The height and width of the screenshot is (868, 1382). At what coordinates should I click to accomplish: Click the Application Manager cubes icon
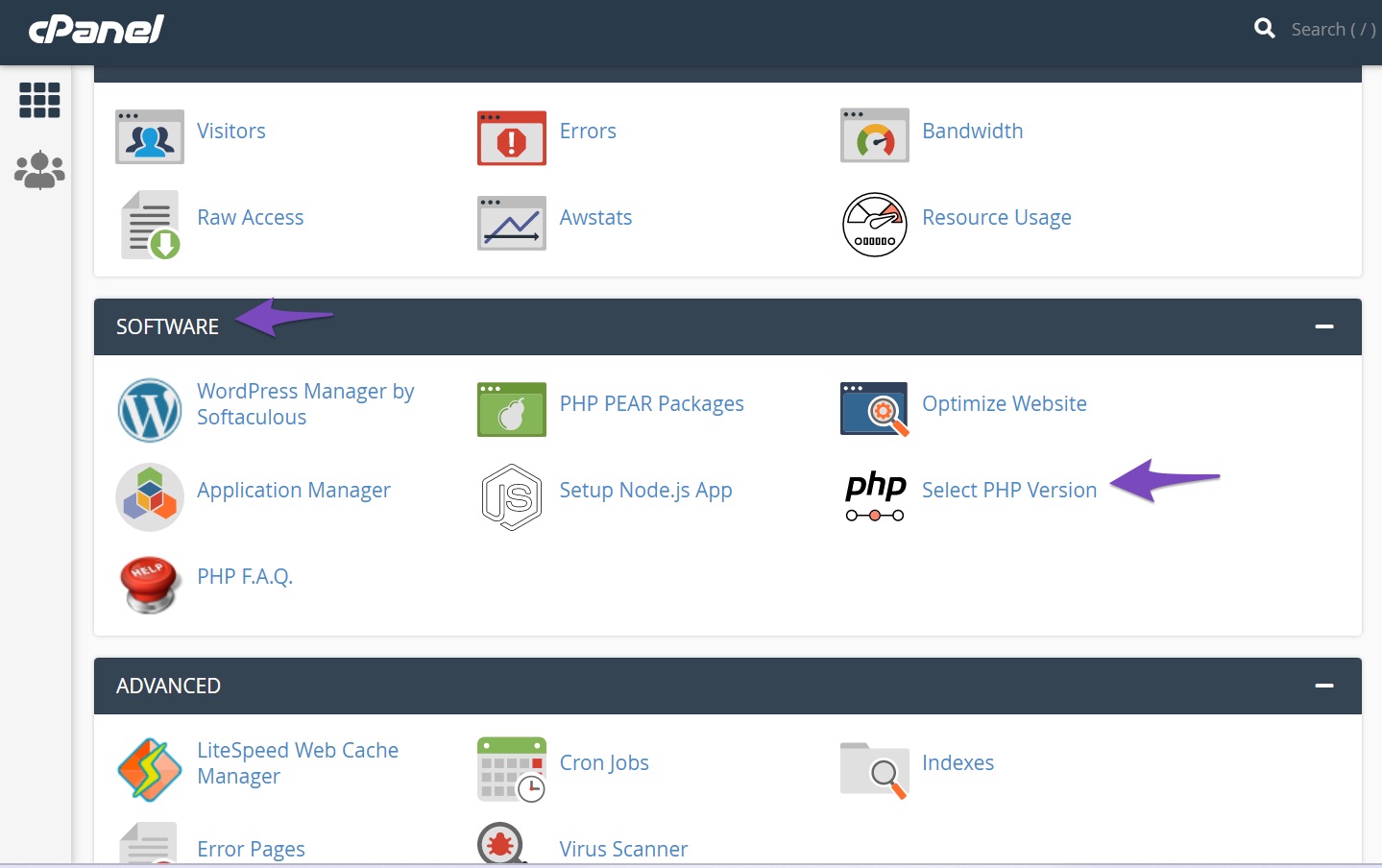point(150,497)
